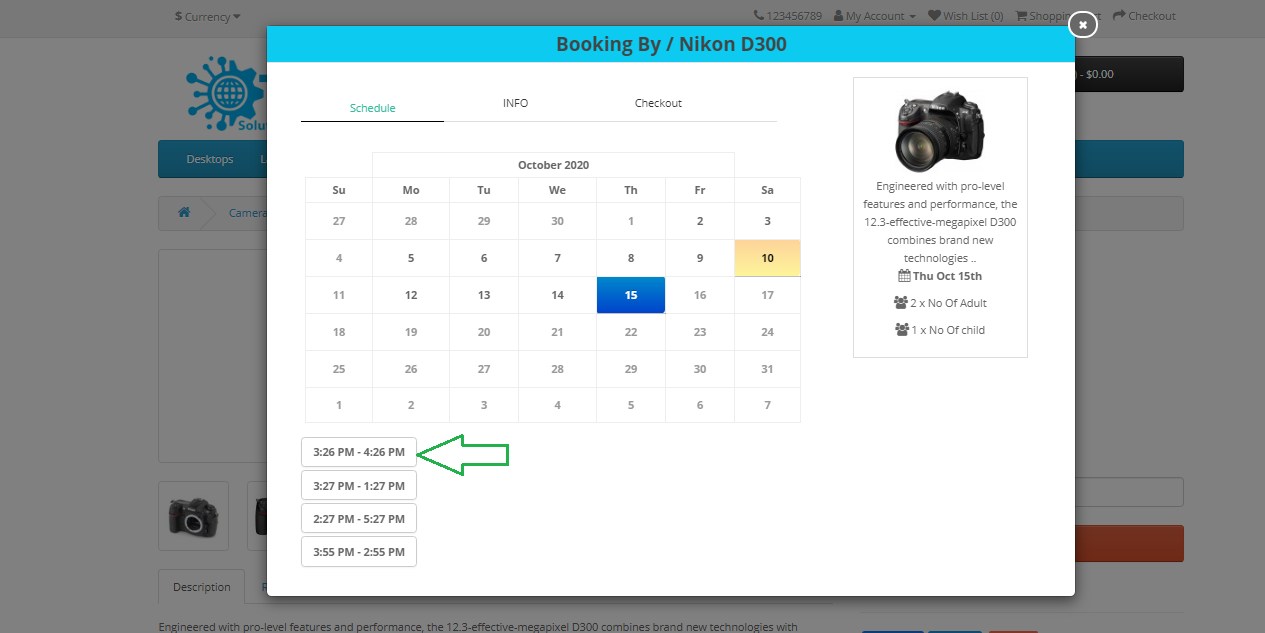This screenshot has height=633, width=1265.
Task: Click the 11 date cell in the calendar
Action: (x=339, y=295)
